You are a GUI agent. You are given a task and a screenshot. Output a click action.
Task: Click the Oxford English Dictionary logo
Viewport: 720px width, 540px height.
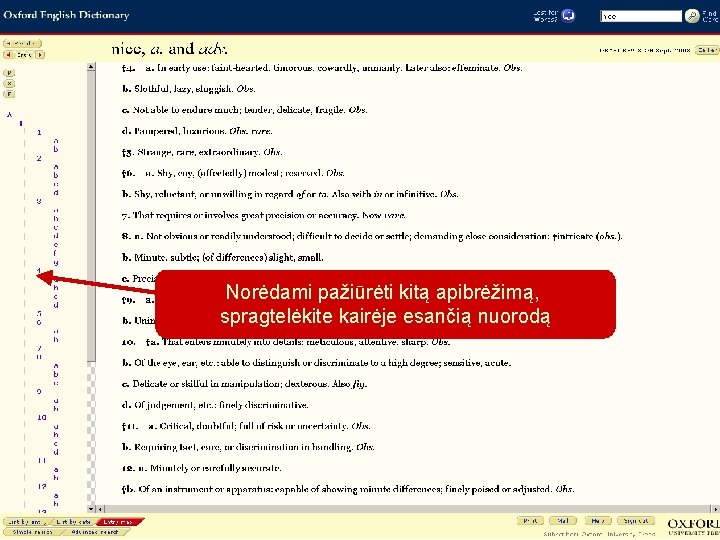[66, 15]
